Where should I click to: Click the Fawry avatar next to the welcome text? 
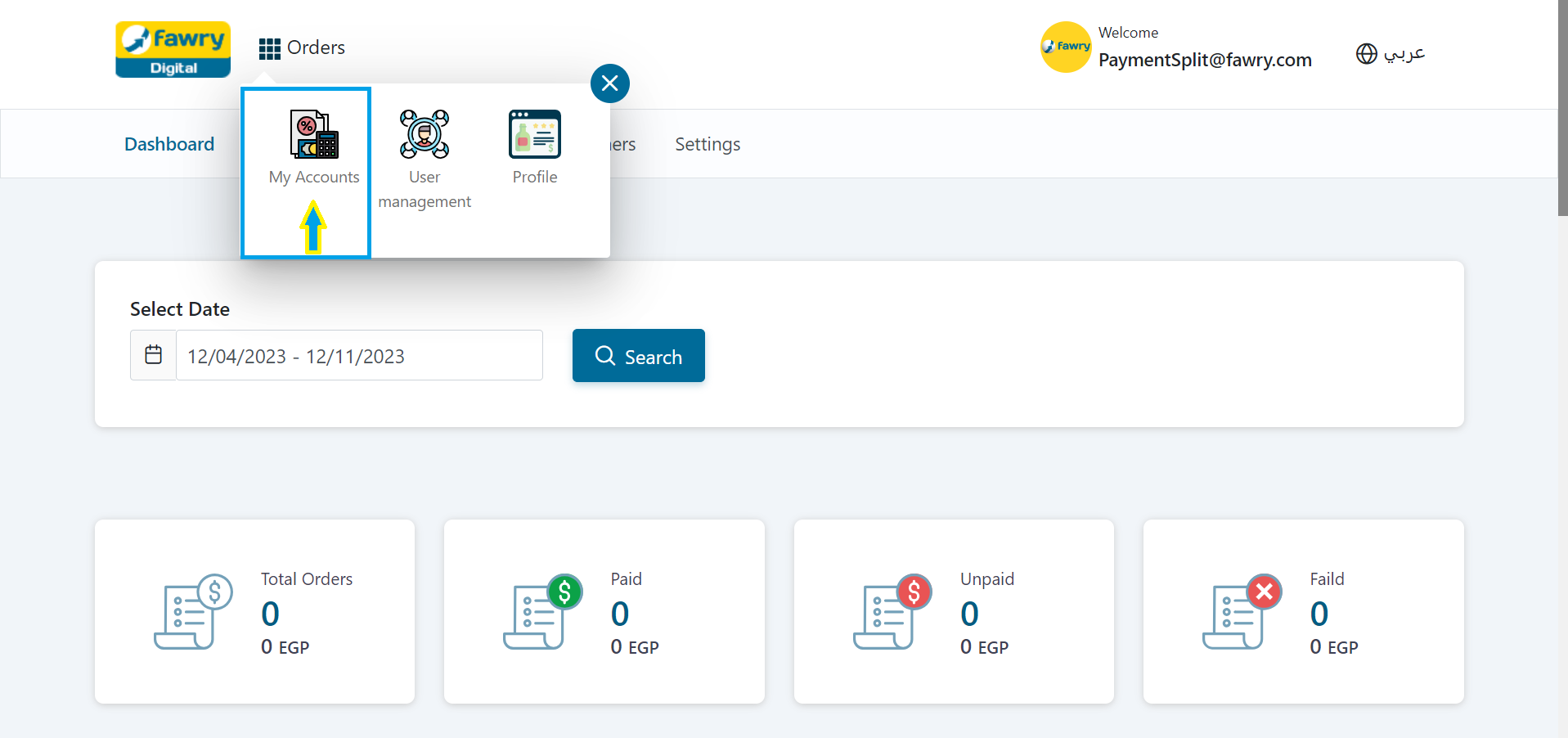tap(1065, 47)
